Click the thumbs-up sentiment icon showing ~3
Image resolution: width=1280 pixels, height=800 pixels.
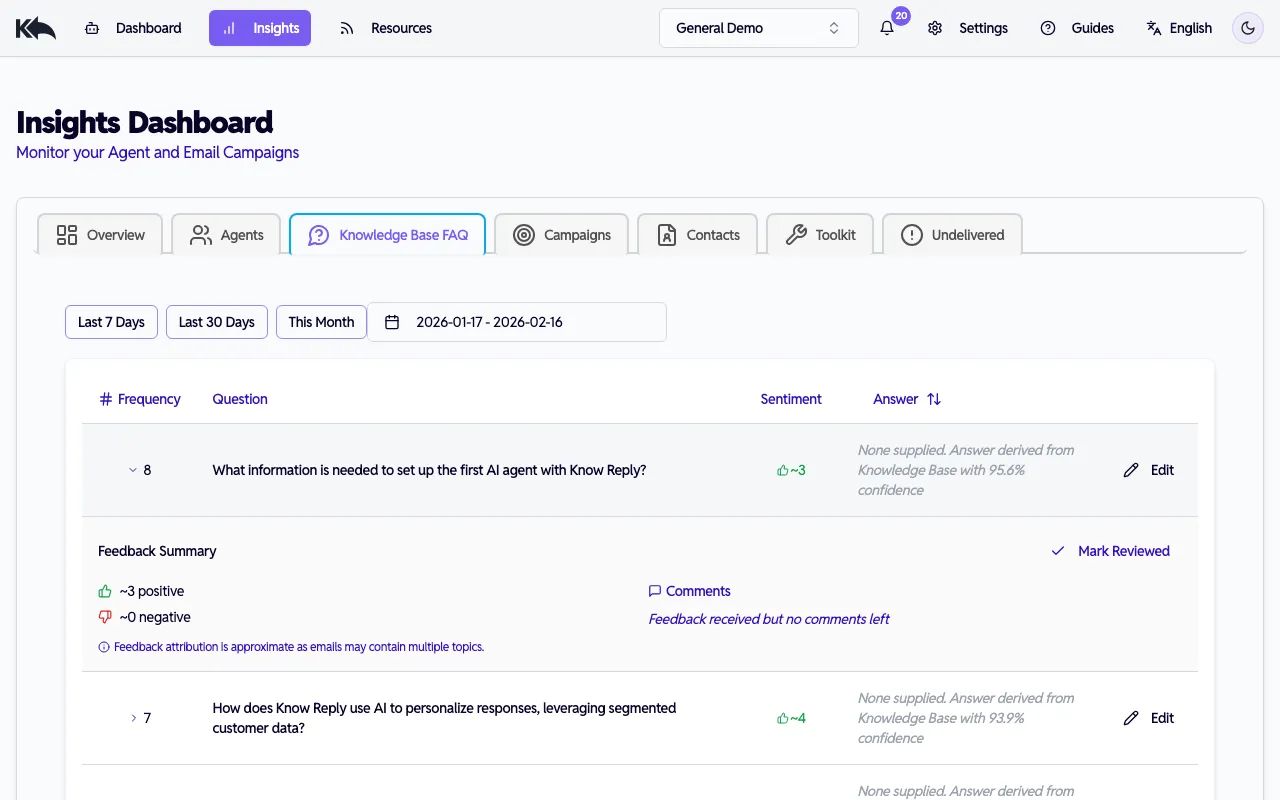pyautogui.click(x=781, y=470)
